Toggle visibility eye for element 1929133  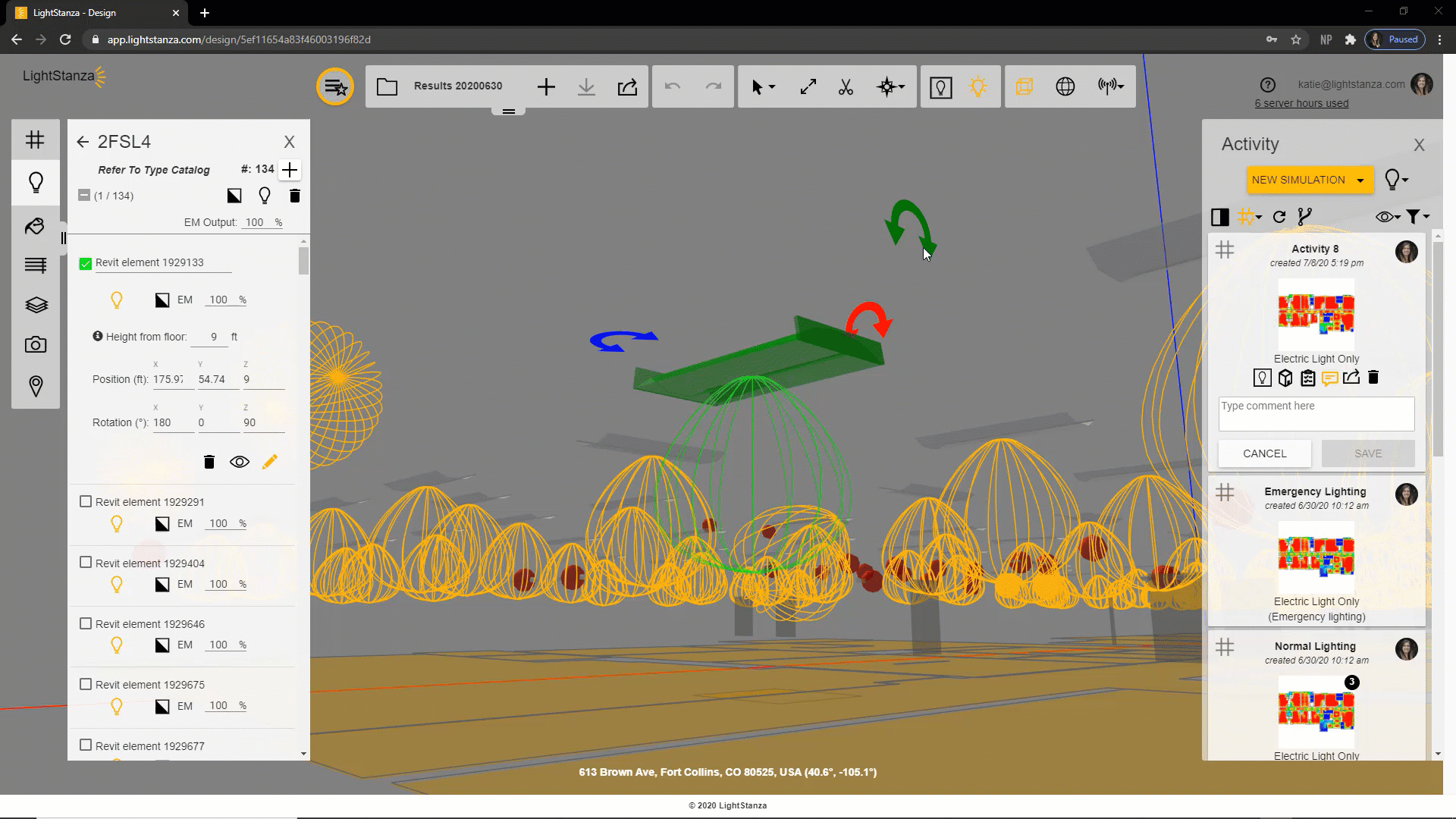tap(240, 462)
